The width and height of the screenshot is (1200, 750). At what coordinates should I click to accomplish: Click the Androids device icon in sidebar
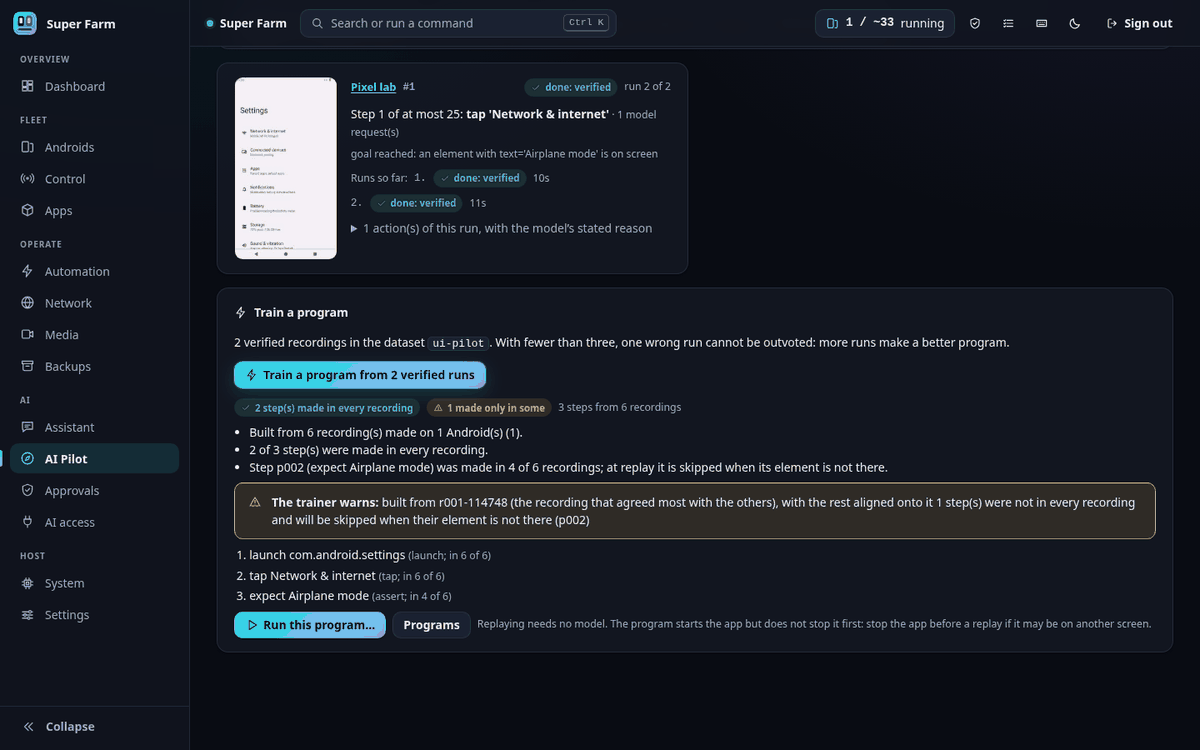point(27,147)
